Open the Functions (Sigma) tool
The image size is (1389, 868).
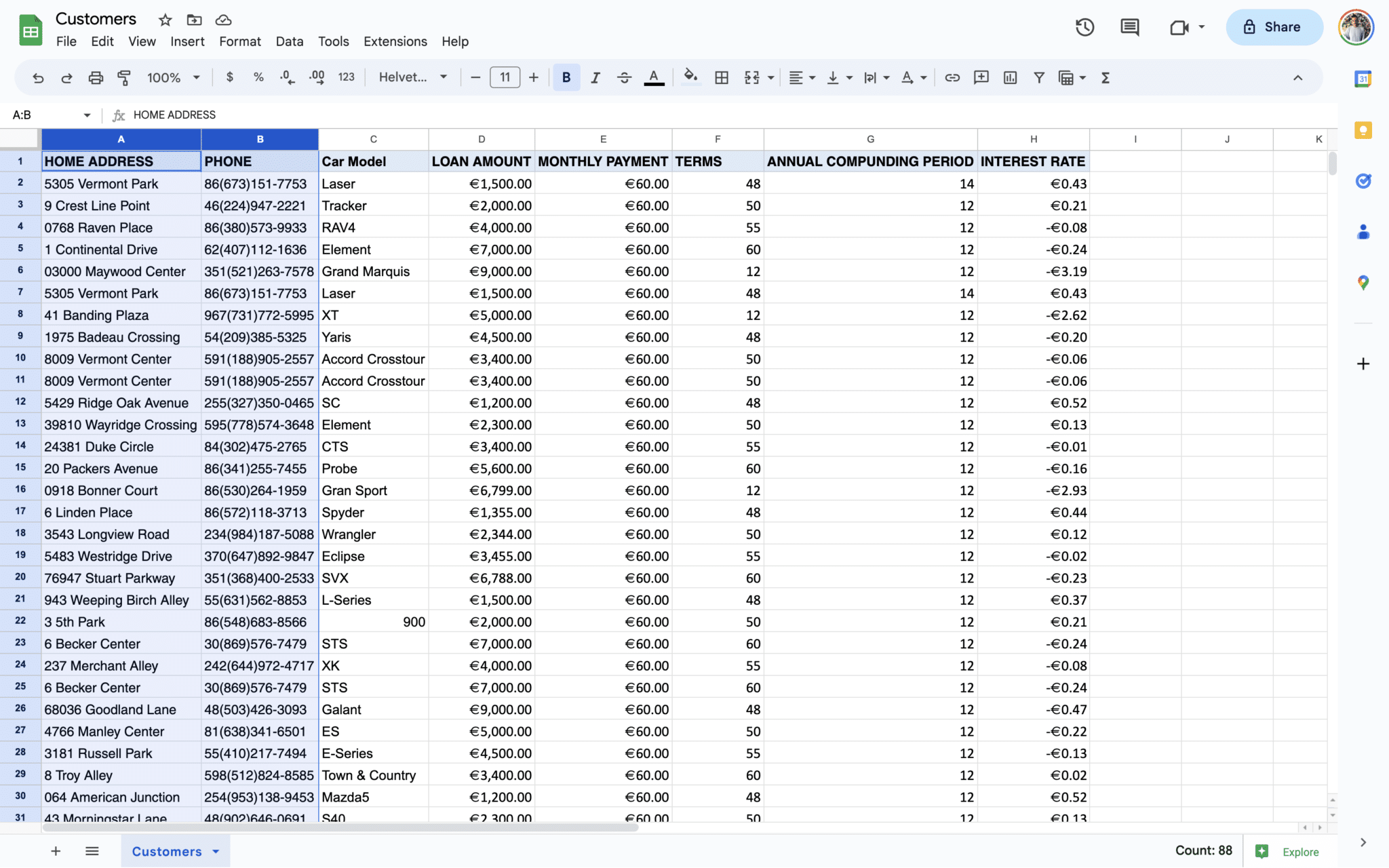tap(1106, 77)
